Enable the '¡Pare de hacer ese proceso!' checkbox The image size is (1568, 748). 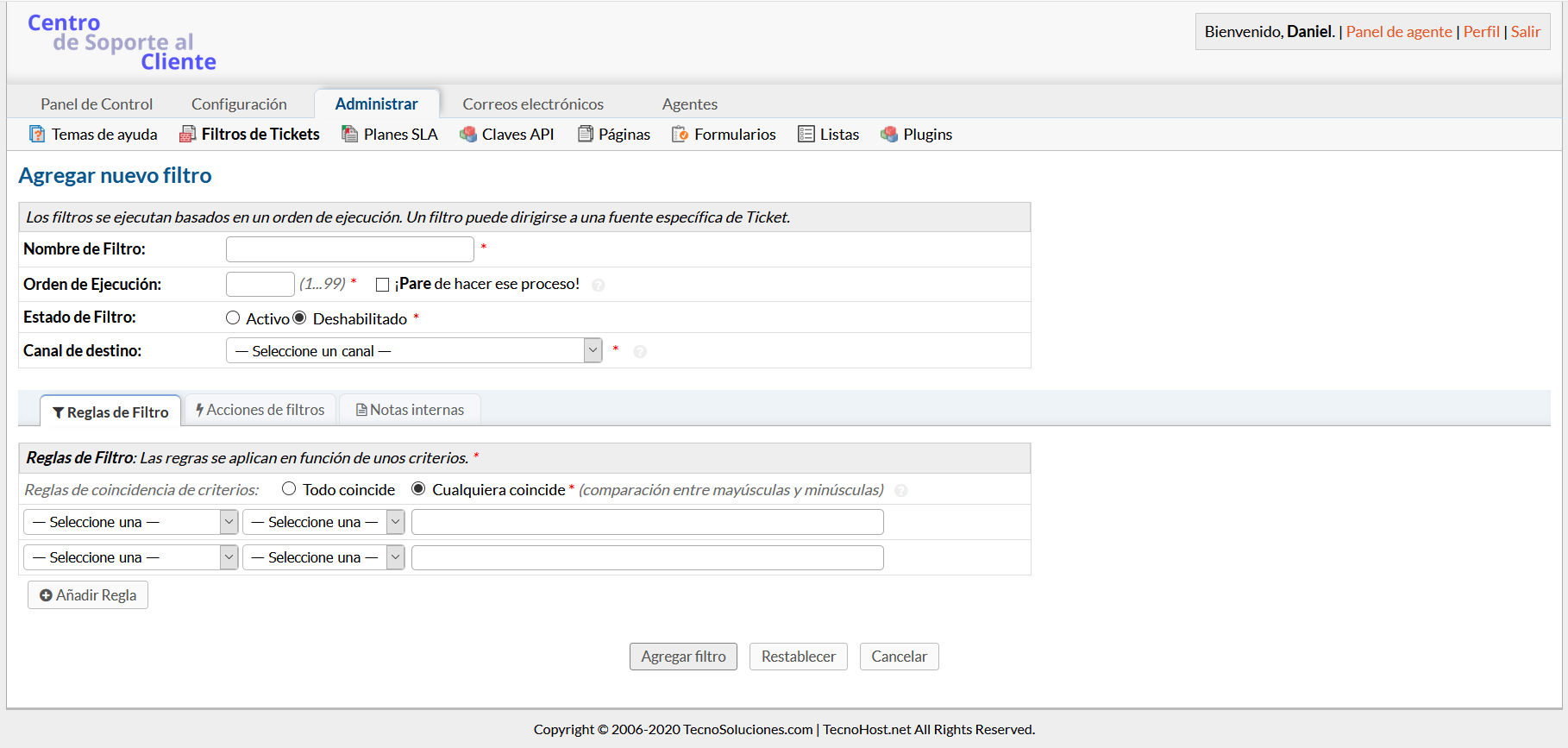[x=383, y=285]
